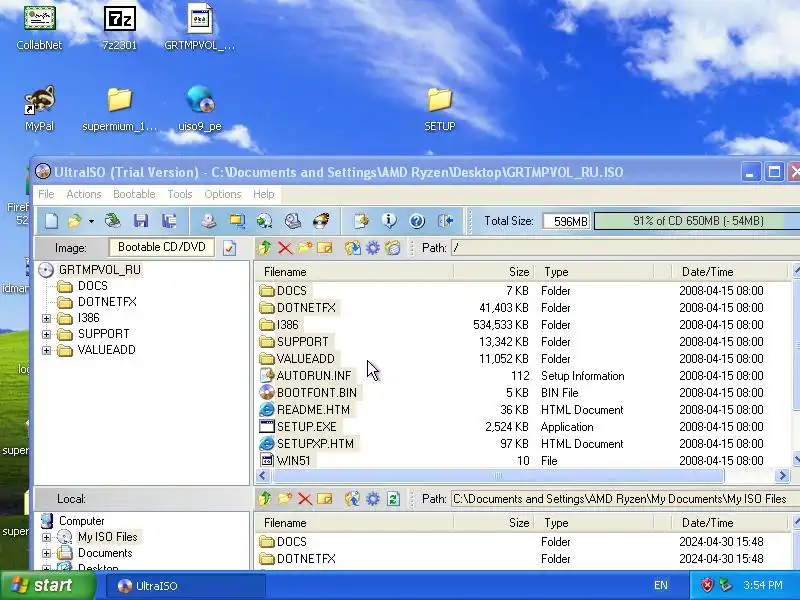The width and height of the screenshot is (800, 600).
Task: Click the Bootable CD/DVD image type field
Action: [161, 247]
